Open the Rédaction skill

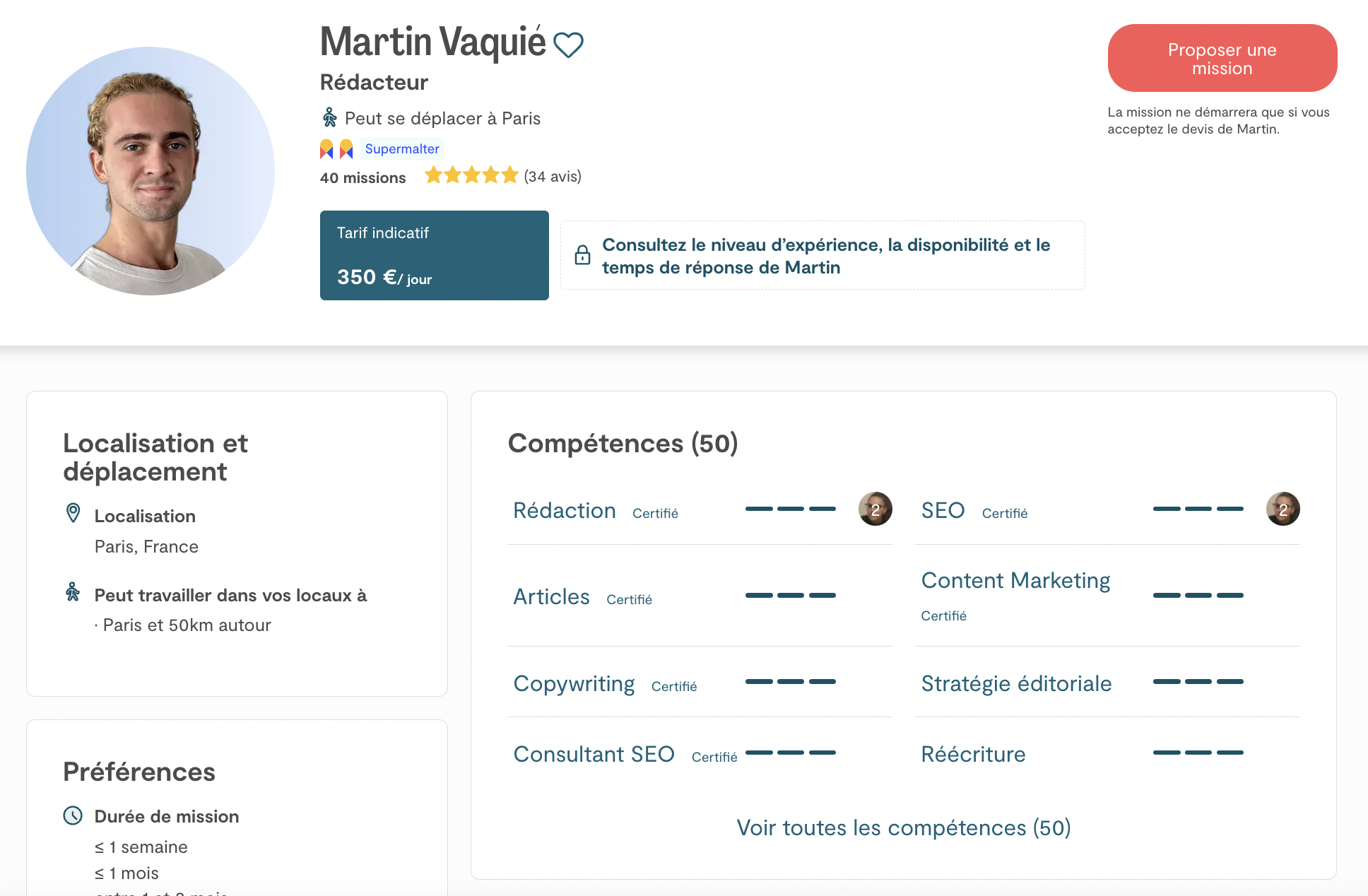pyautogui.click(x=564, y=510)
